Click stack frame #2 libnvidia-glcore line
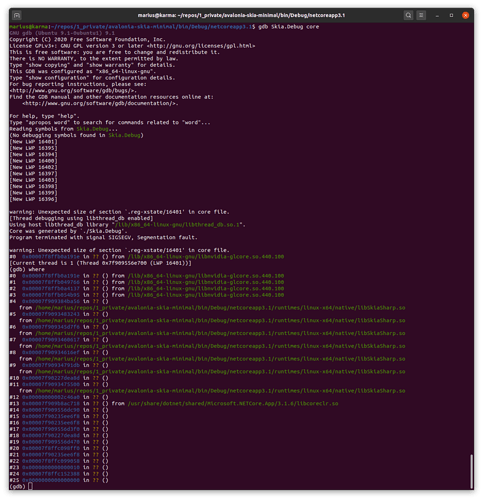Viewport: 483px width, 500px height. tap(147, 289)
